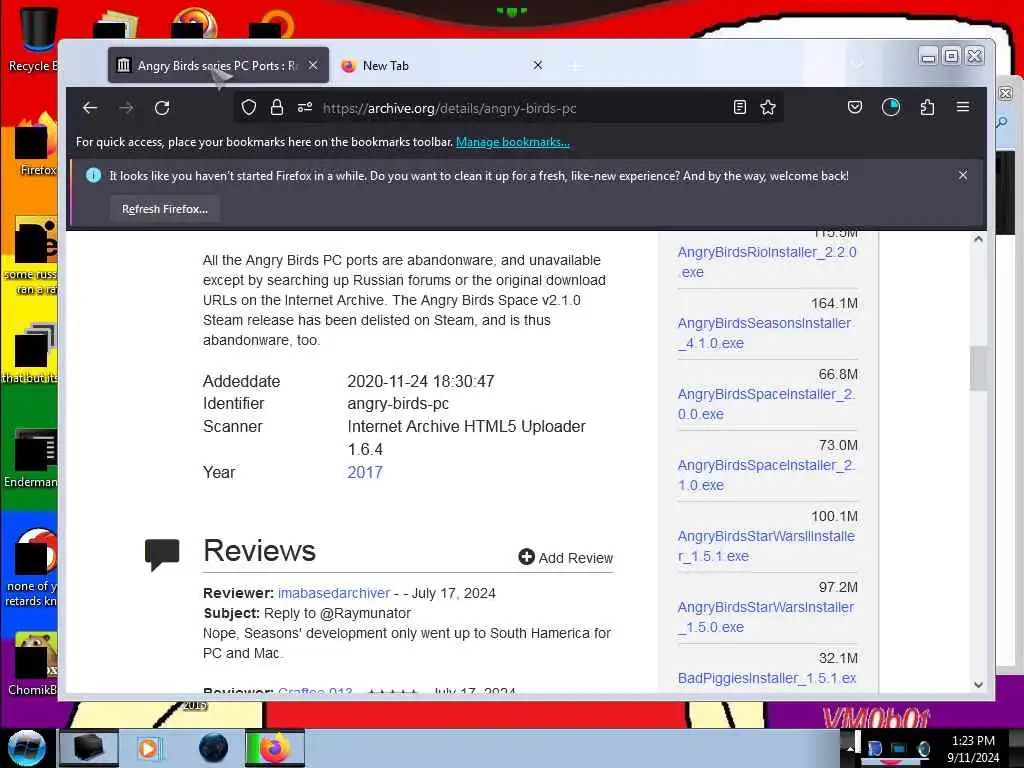Click the Reviews speech bubble icon
Screen dimensions: 1024x768
click(x=162, y=554)
